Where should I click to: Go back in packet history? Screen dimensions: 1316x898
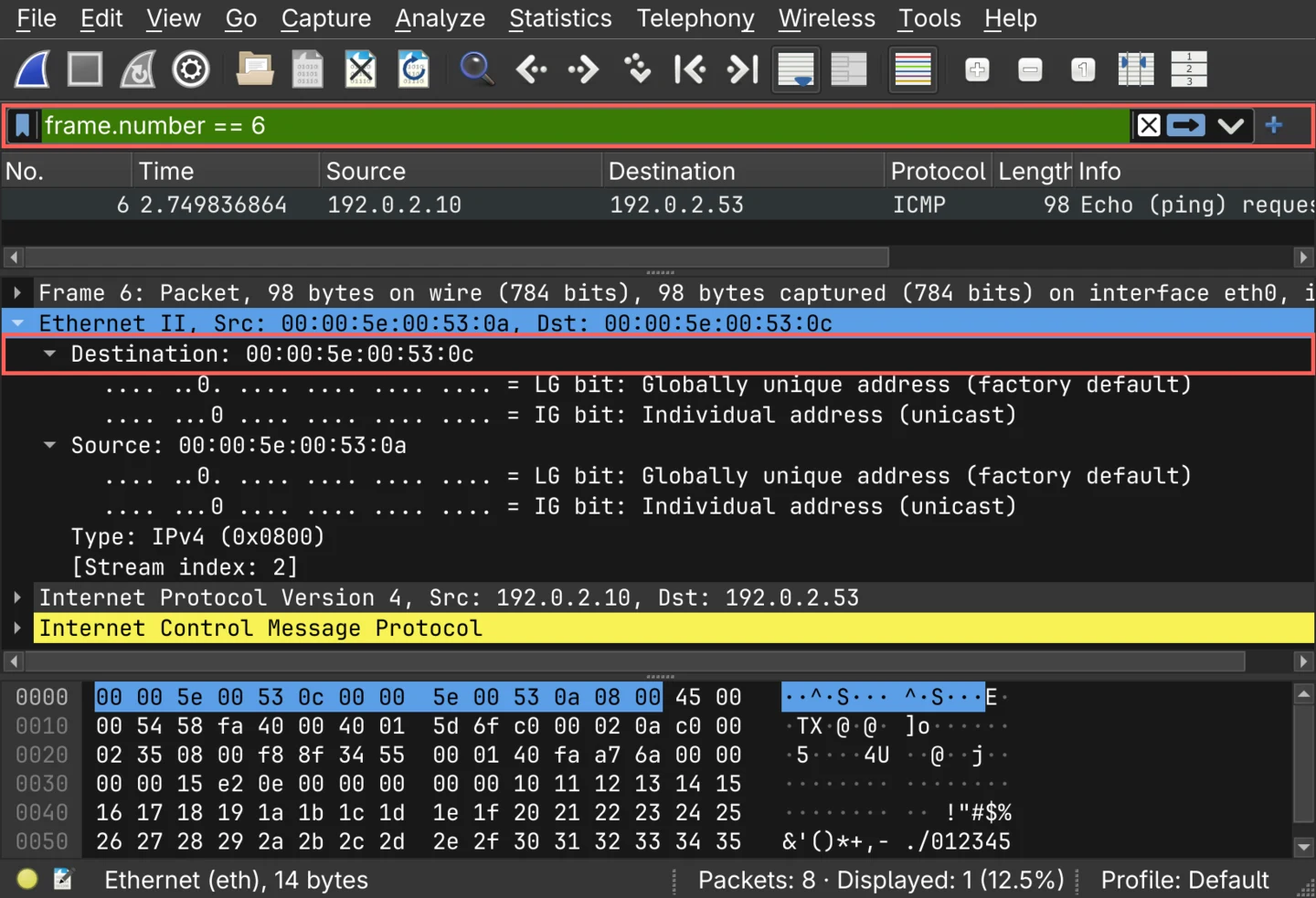pyautogui.click(x=531, y=69)
